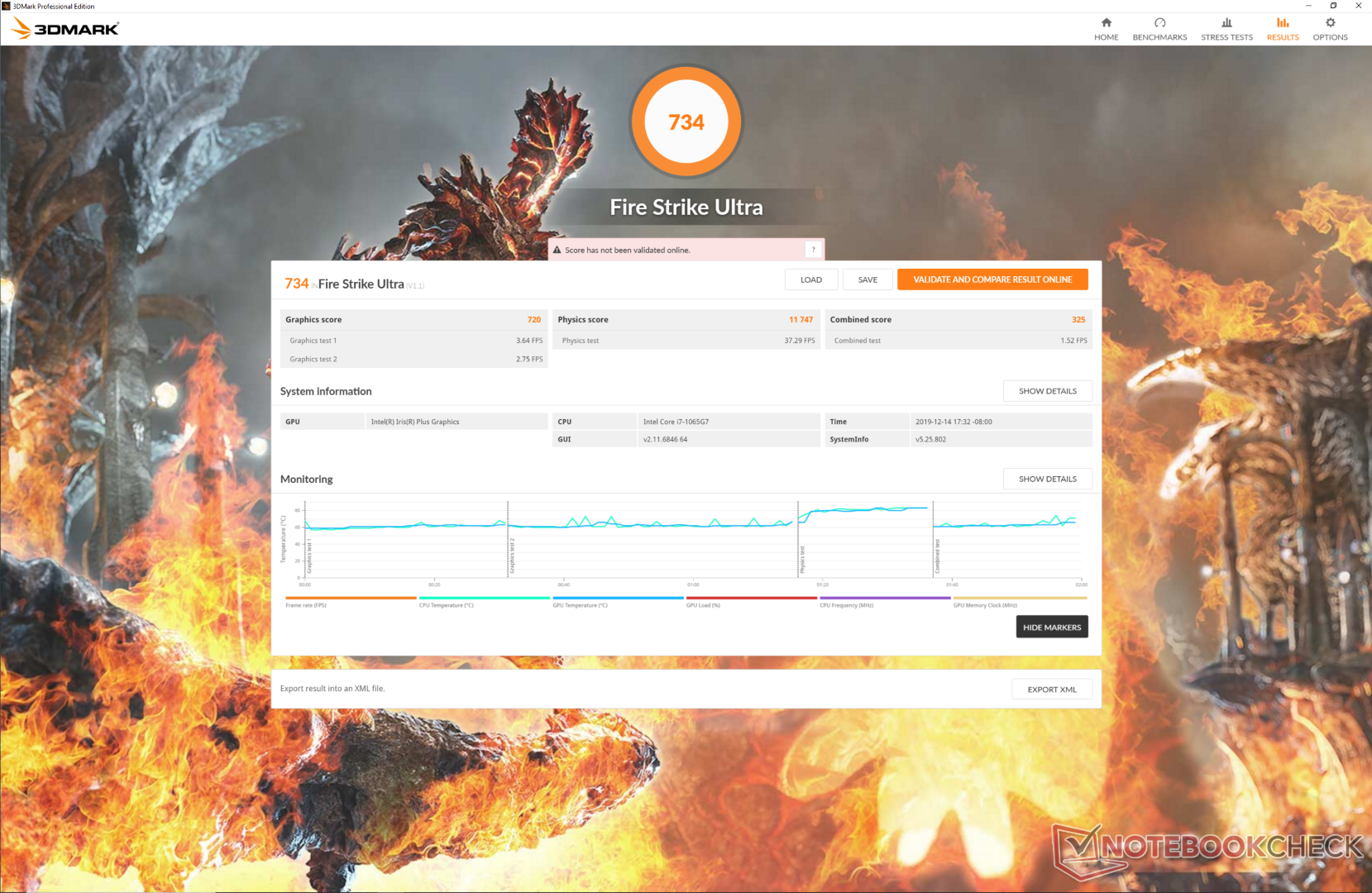Viewport: 1372px width, 893px height.
Task: Click the Graphics test 1 result 3.64 FPS
Action: pyautogui.click(x=529, y=341)
